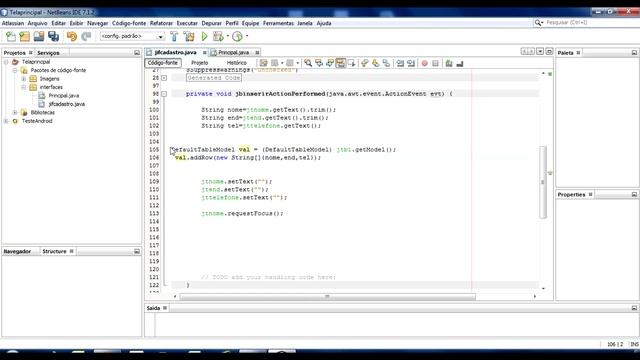Expand the Bibliotecas node

[x=15, y=113]
